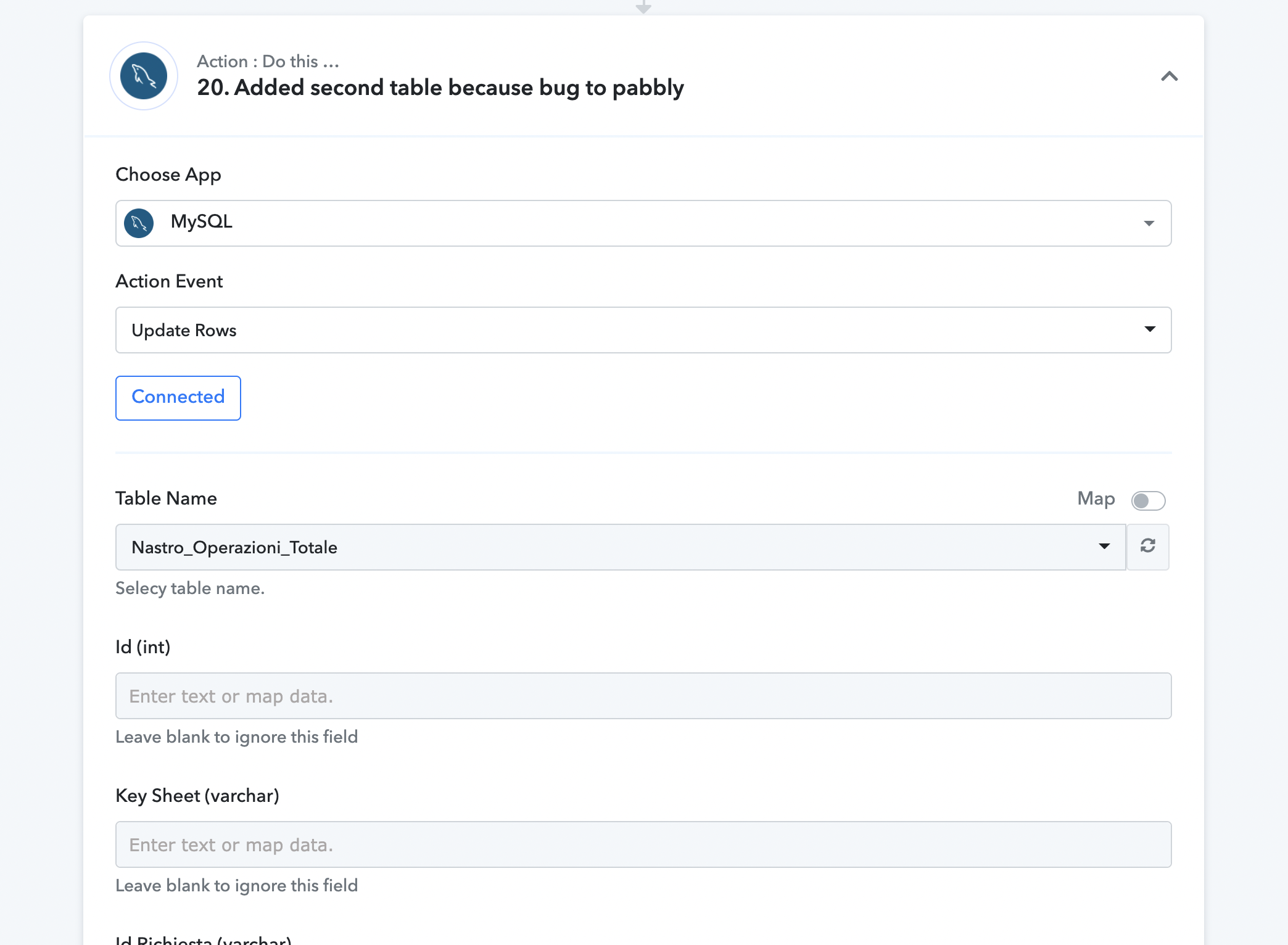Refresh the table name list

click(x=1148, y=547)
